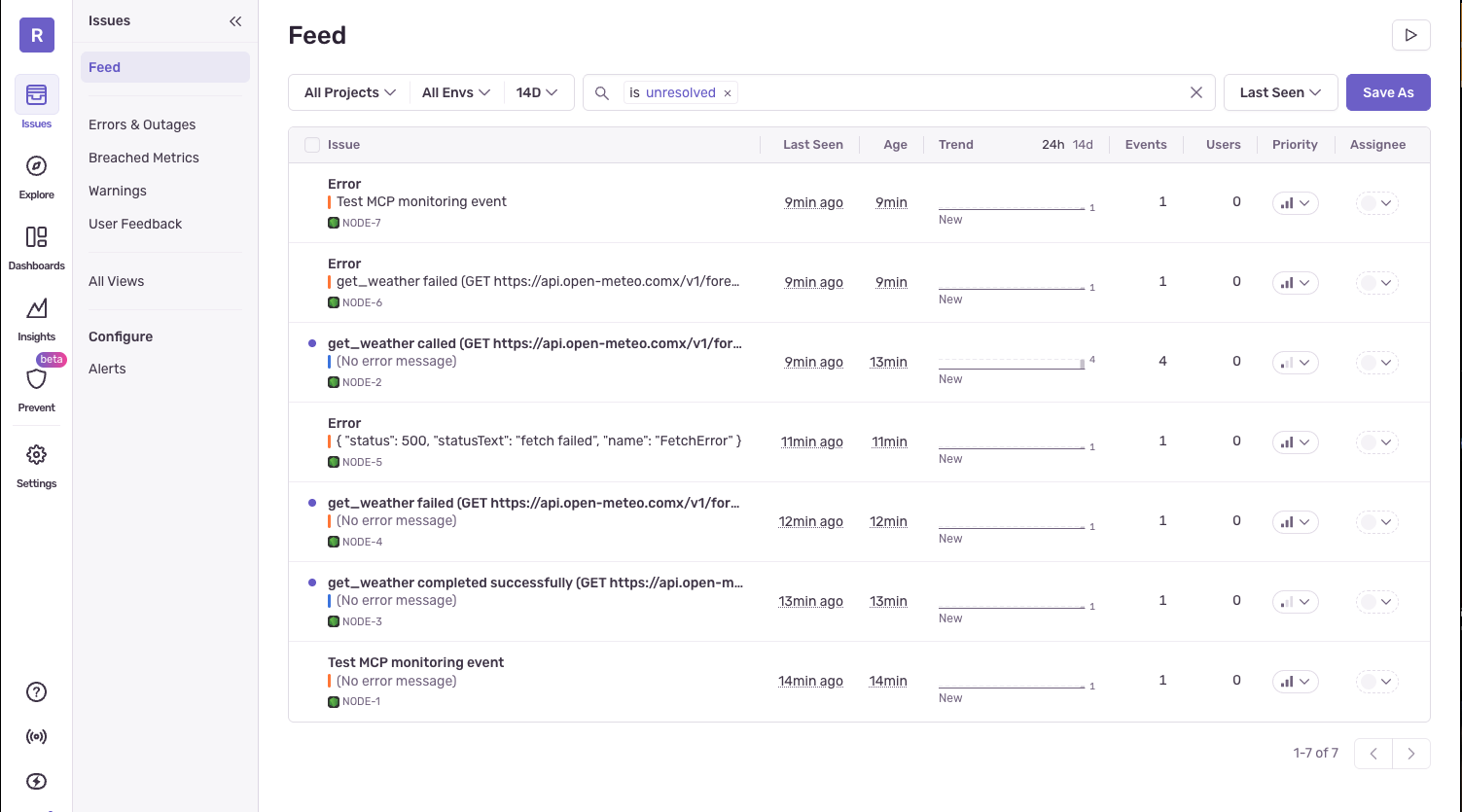The image size is (1462, 812).
Task: Open the Insights panel icon
Action: coord(36,314)
